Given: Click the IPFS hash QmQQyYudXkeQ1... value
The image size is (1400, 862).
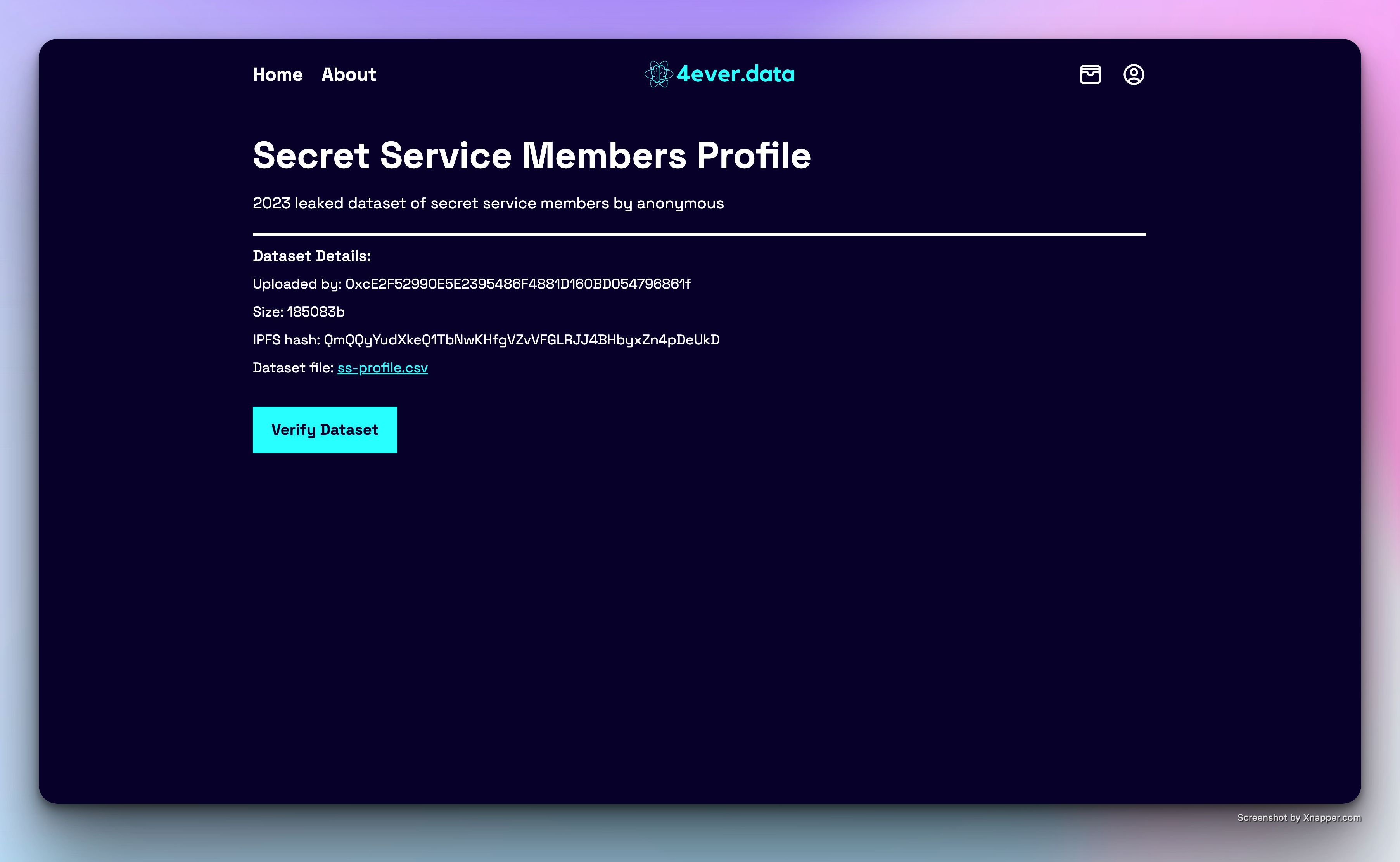Looking at the screenshot, I should pos(521,340).
